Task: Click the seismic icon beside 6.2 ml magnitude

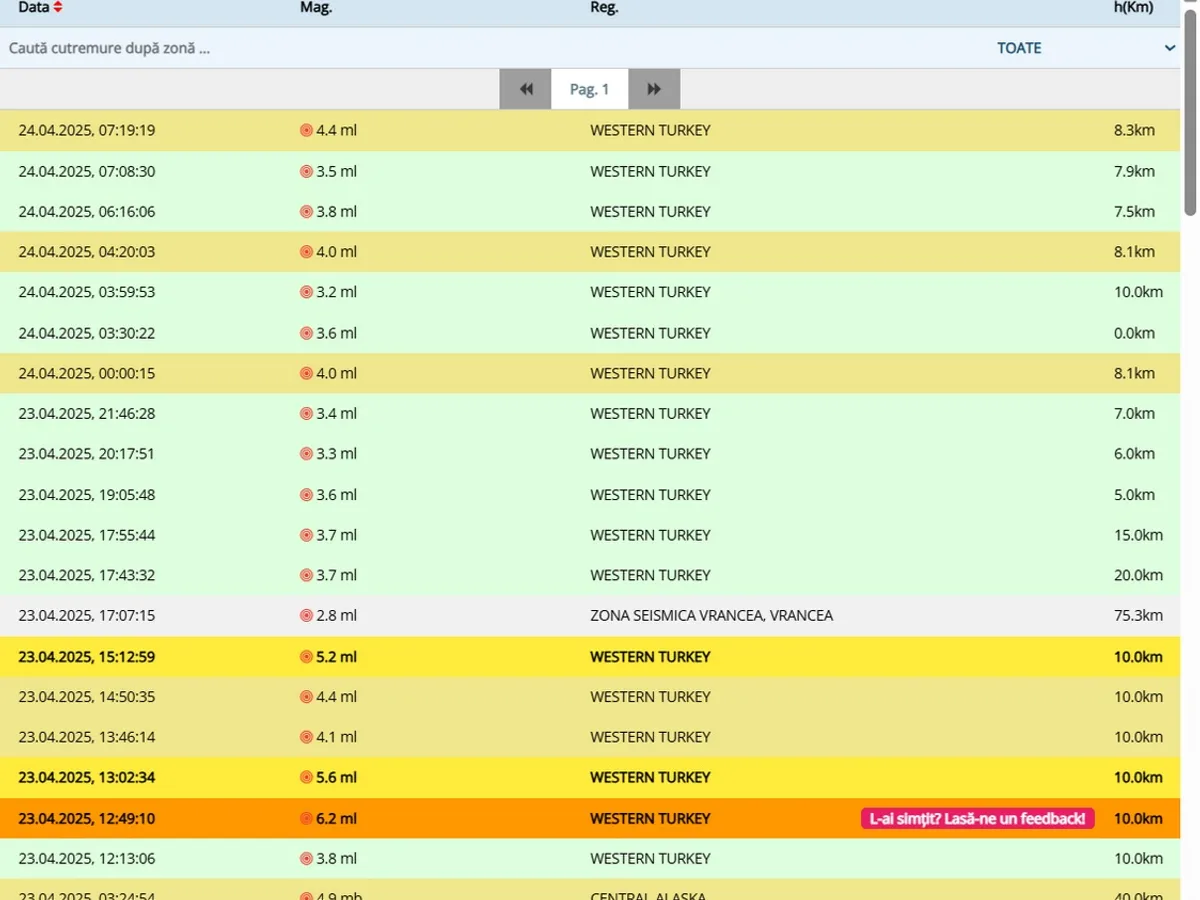Action: tap(306, 818)
